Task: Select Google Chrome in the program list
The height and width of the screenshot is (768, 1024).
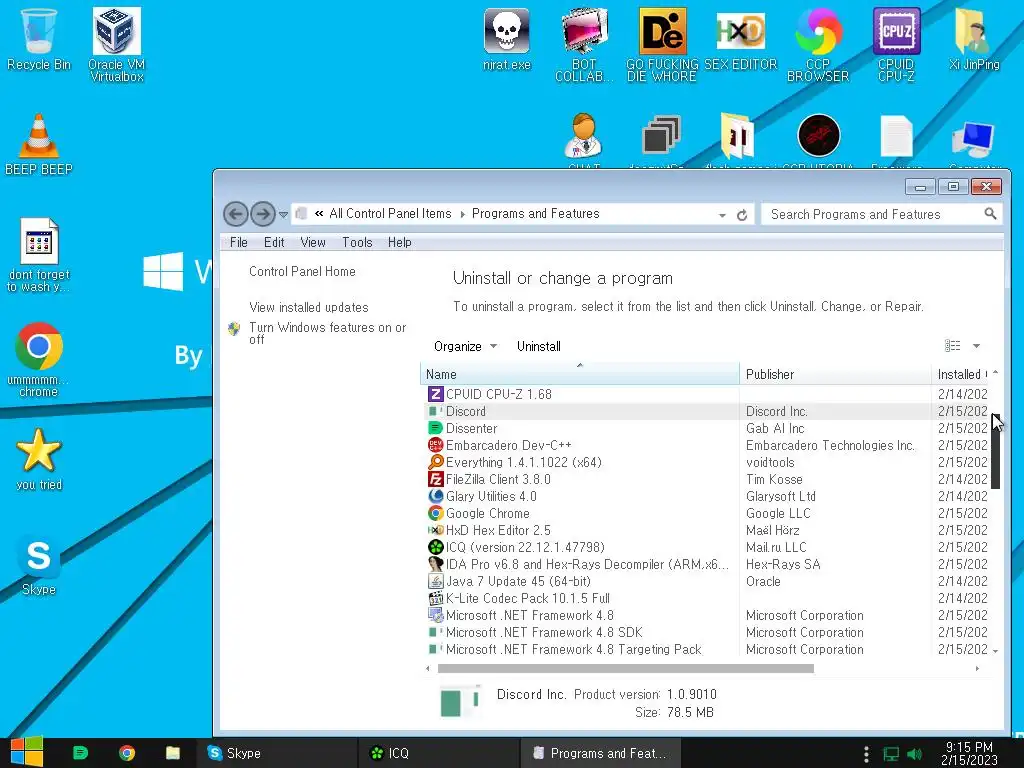Action: pos(705,513)
